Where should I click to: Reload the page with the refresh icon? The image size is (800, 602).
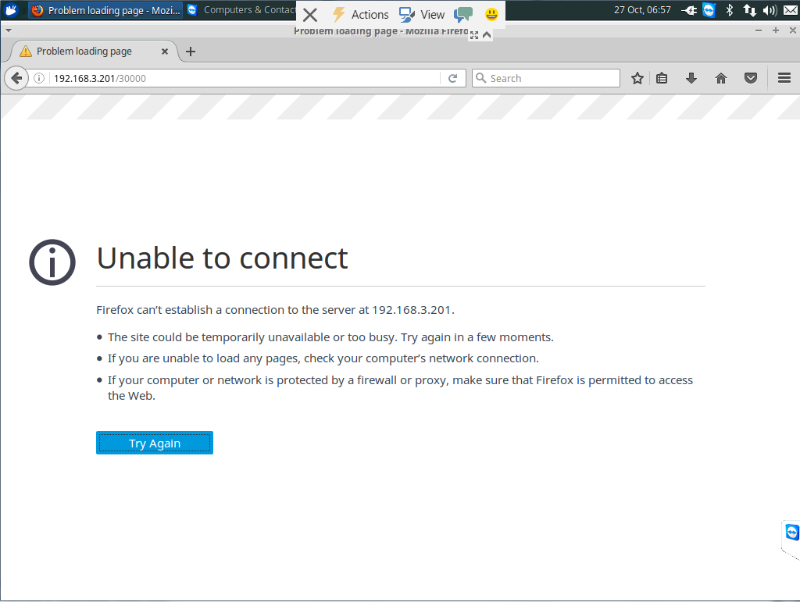[x=453, y=78]
